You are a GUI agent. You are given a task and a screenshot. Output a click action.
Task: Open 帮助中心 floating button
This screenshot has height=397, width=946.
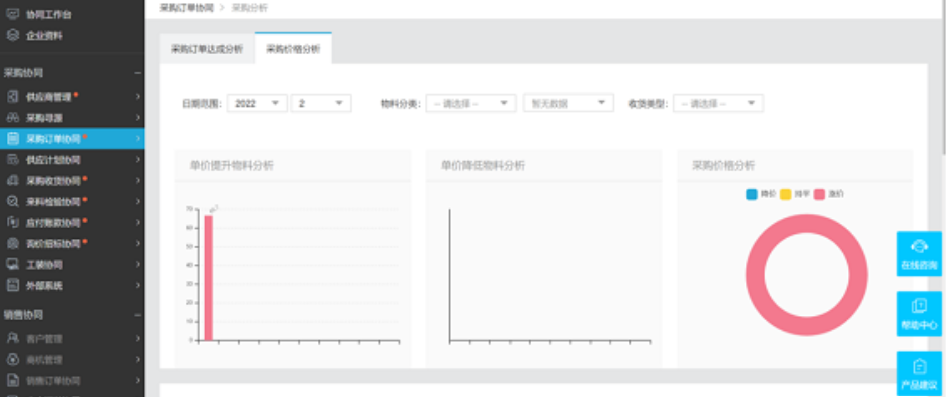click(919, 314)
